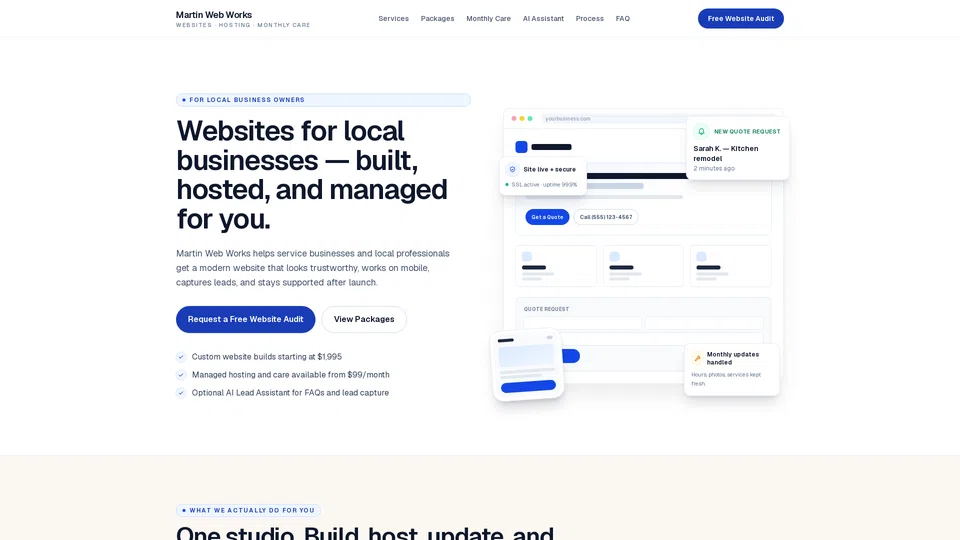Screen dimensions: 960x540
Task: Click the blue square logo in mockup
Action: 521,147
